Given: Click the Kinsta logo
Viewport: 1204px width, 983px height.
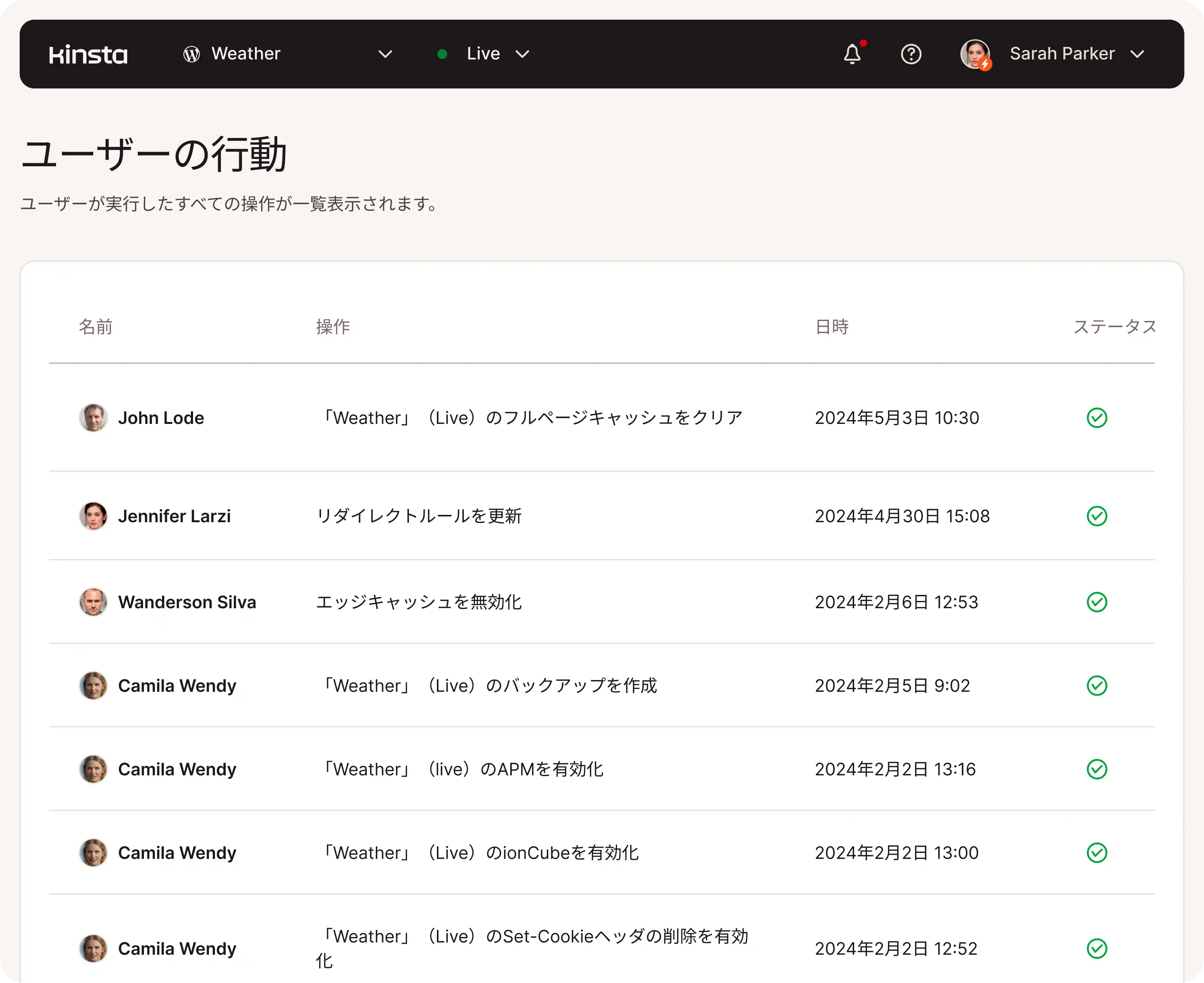Looking at the screenshot, I should tap(88, 55).
